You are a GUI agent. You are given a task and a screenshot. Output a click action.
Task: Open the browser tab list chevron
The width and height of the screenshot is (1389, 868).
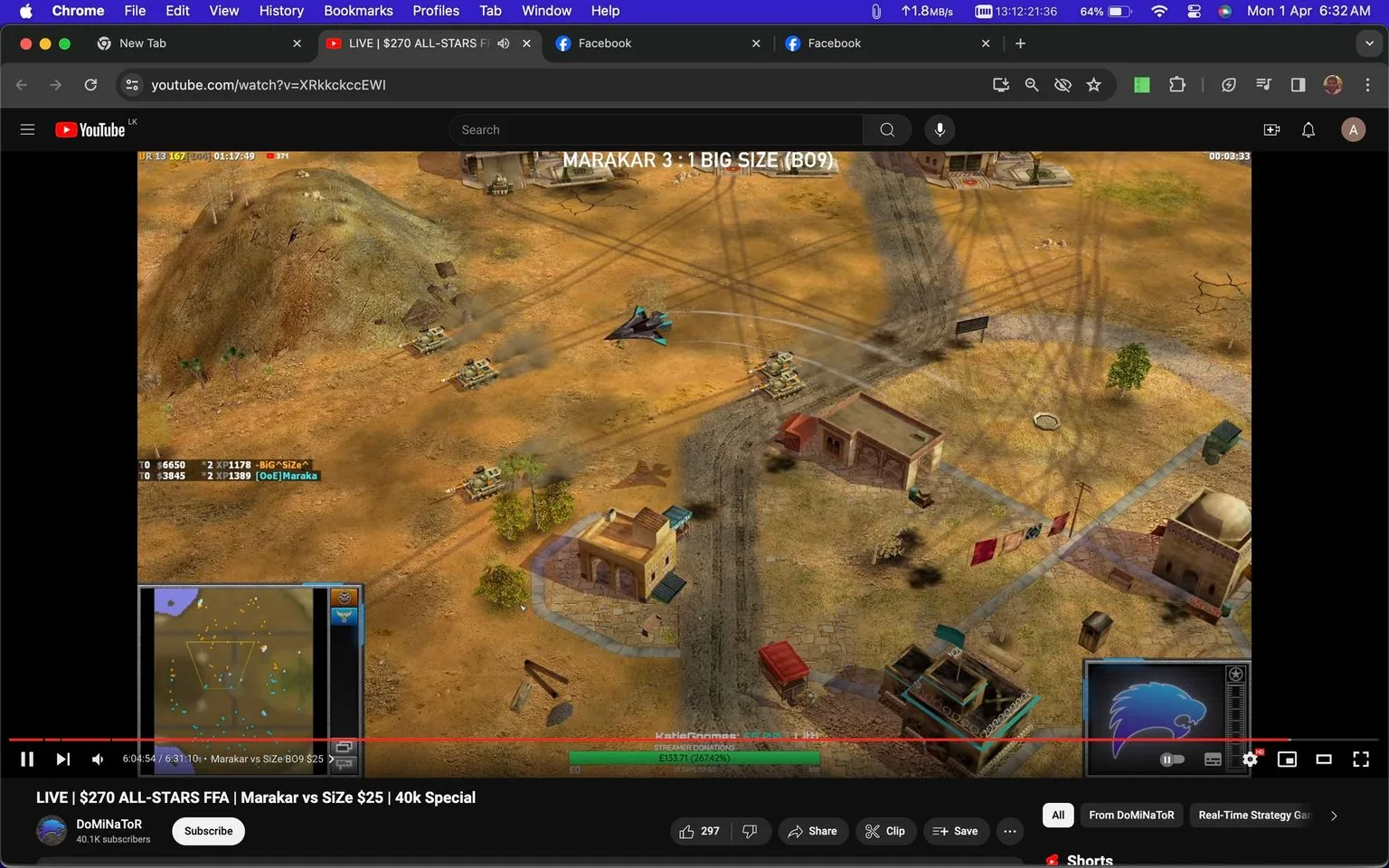(1371, 42)
